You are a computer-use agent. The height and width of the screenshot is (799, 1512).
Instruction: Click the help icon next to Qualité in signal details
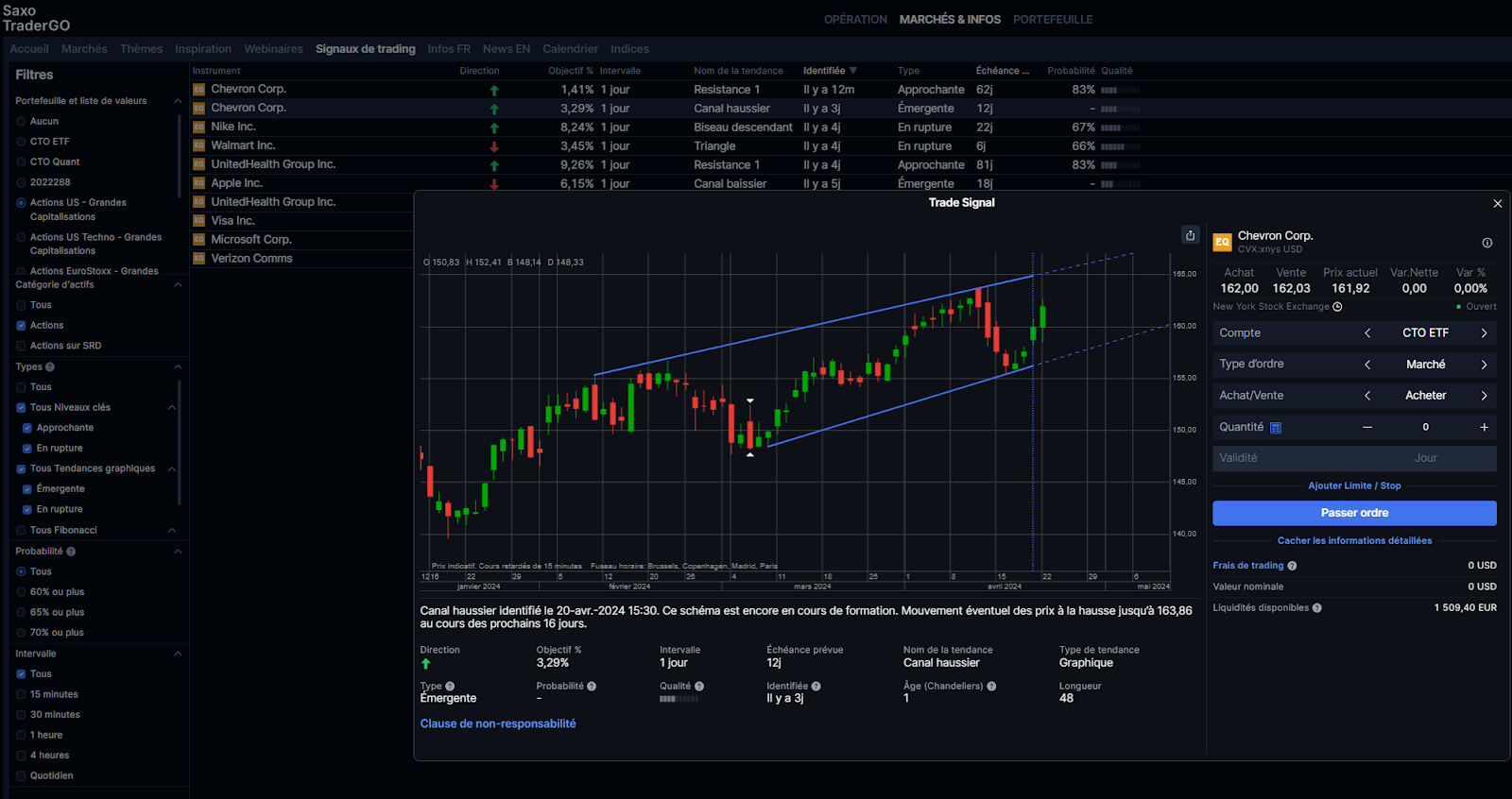[699, 687]
